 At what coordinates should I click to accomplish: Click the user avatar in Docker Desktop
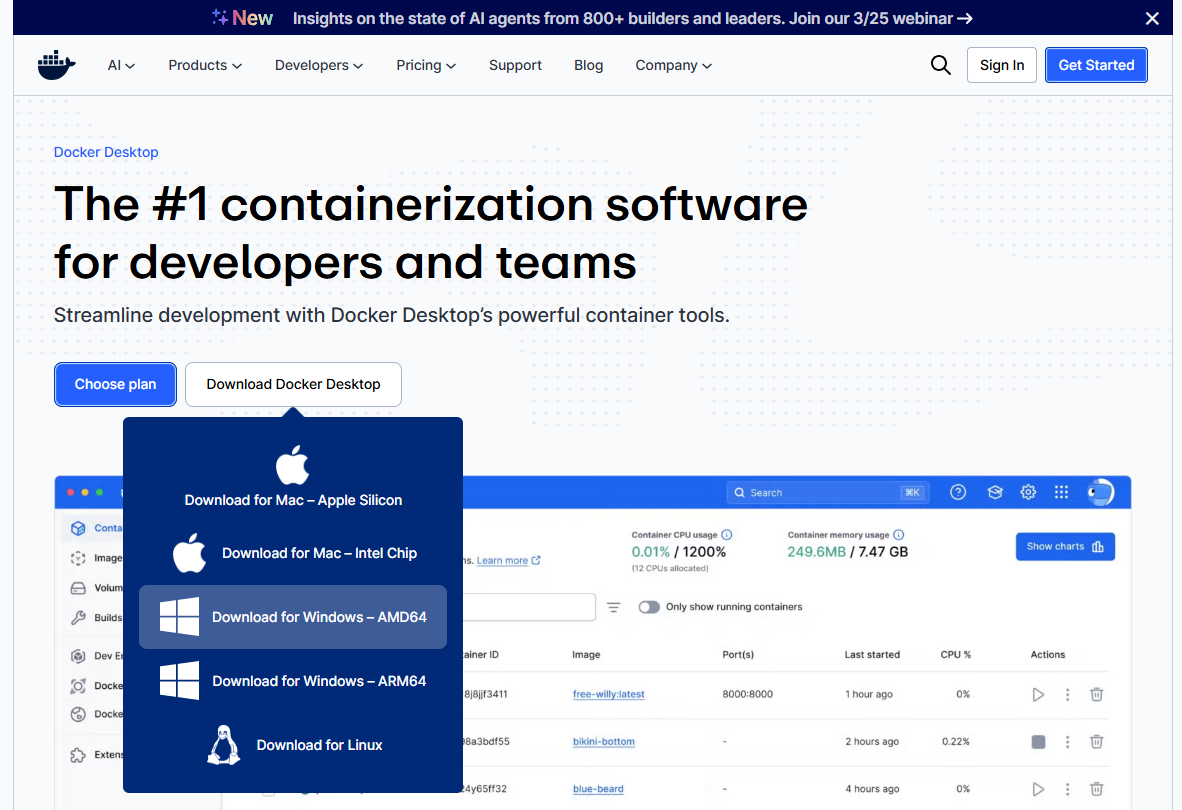1100,492
